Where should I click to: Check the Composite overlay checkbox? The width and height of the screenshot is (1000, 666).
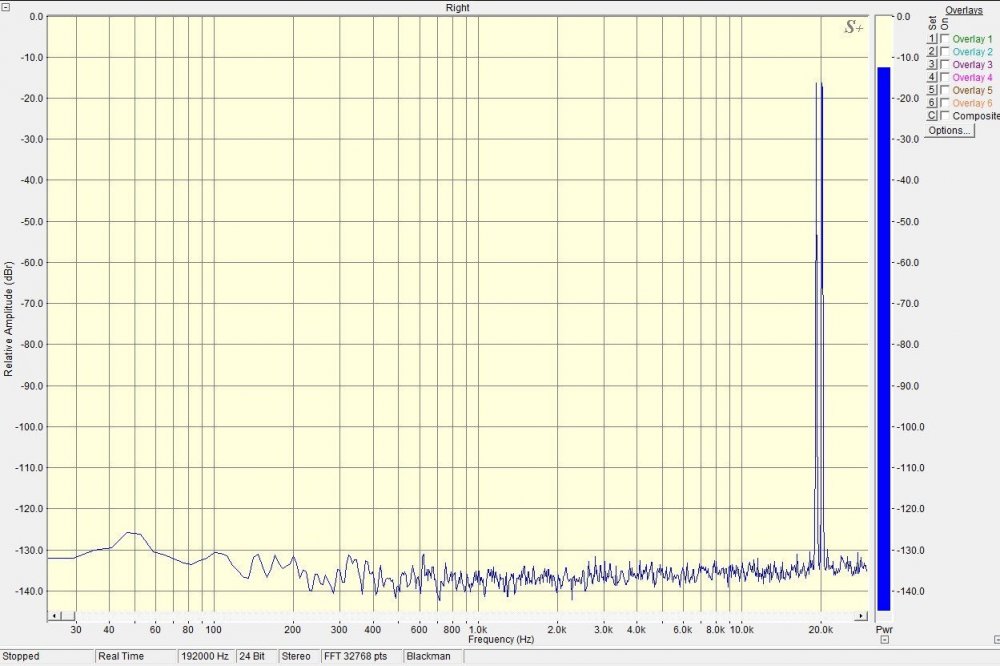pos(945,116)
